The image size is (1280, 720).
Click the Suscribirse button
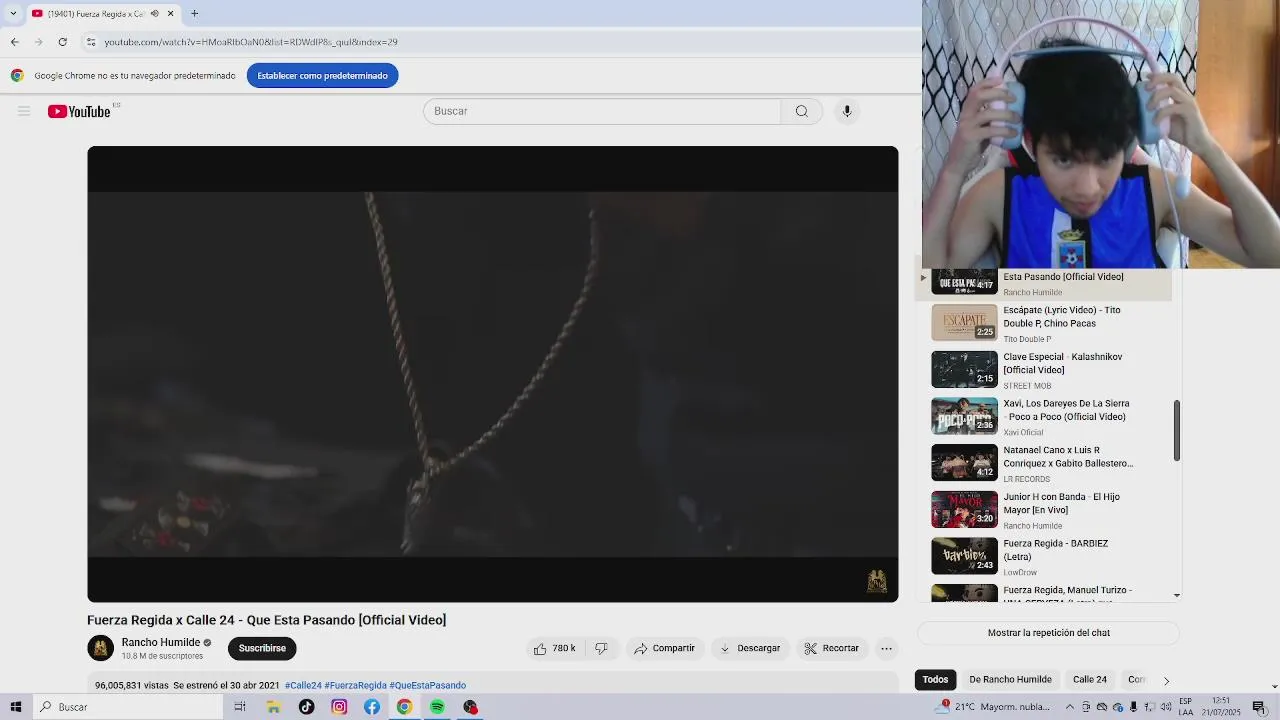[x=262, y=648]
